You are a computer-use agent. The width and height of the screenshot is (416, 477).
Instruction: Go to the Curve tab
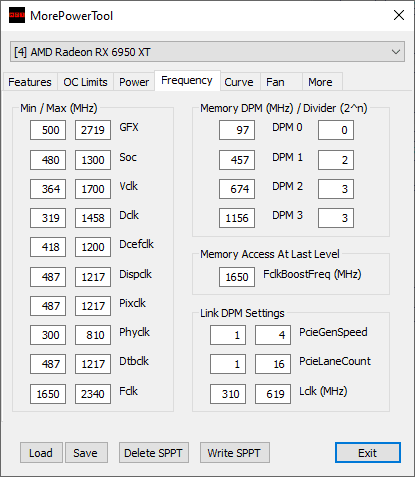(x=239, y=82)
